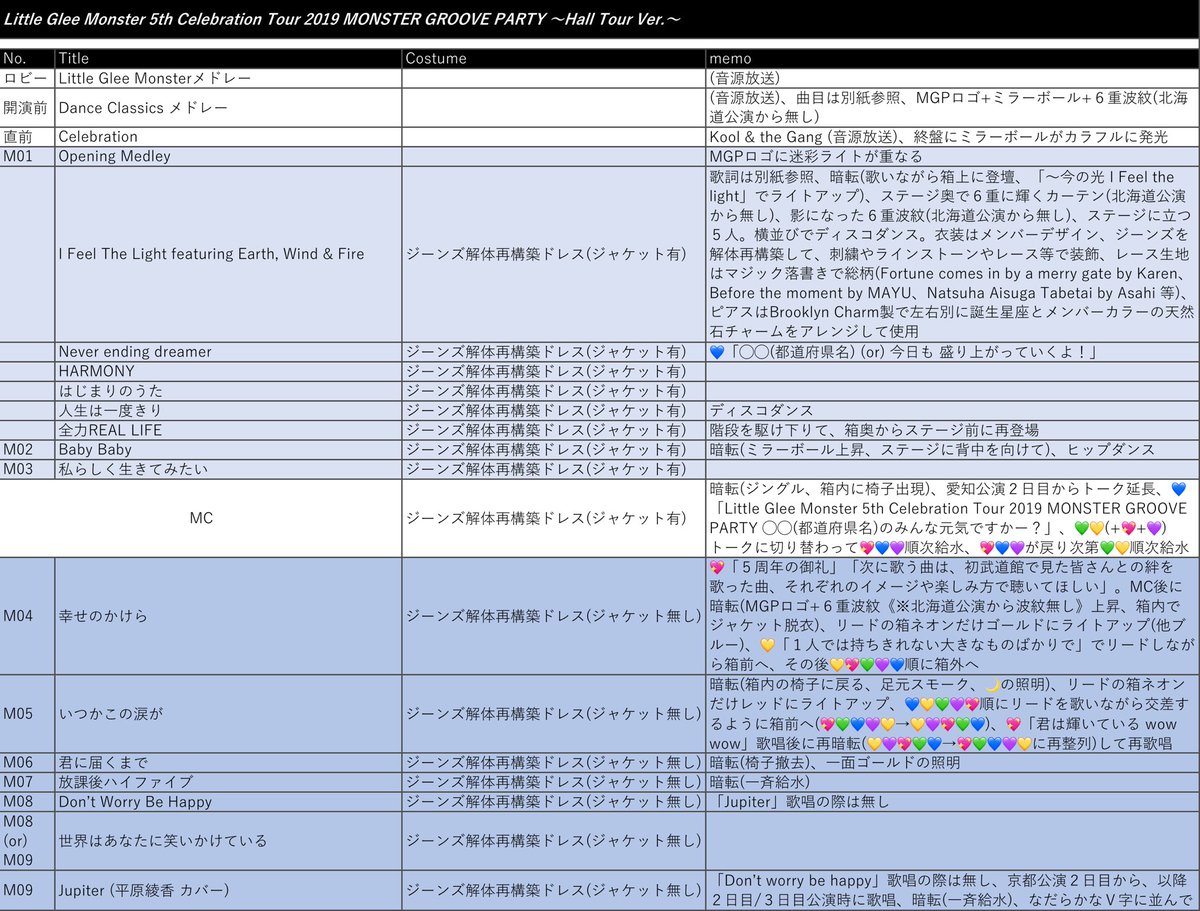Image resolution: width=1200 pixels, height=911 pixels.
Task: Click the 'memo' column header
Action: pos(952,59)
